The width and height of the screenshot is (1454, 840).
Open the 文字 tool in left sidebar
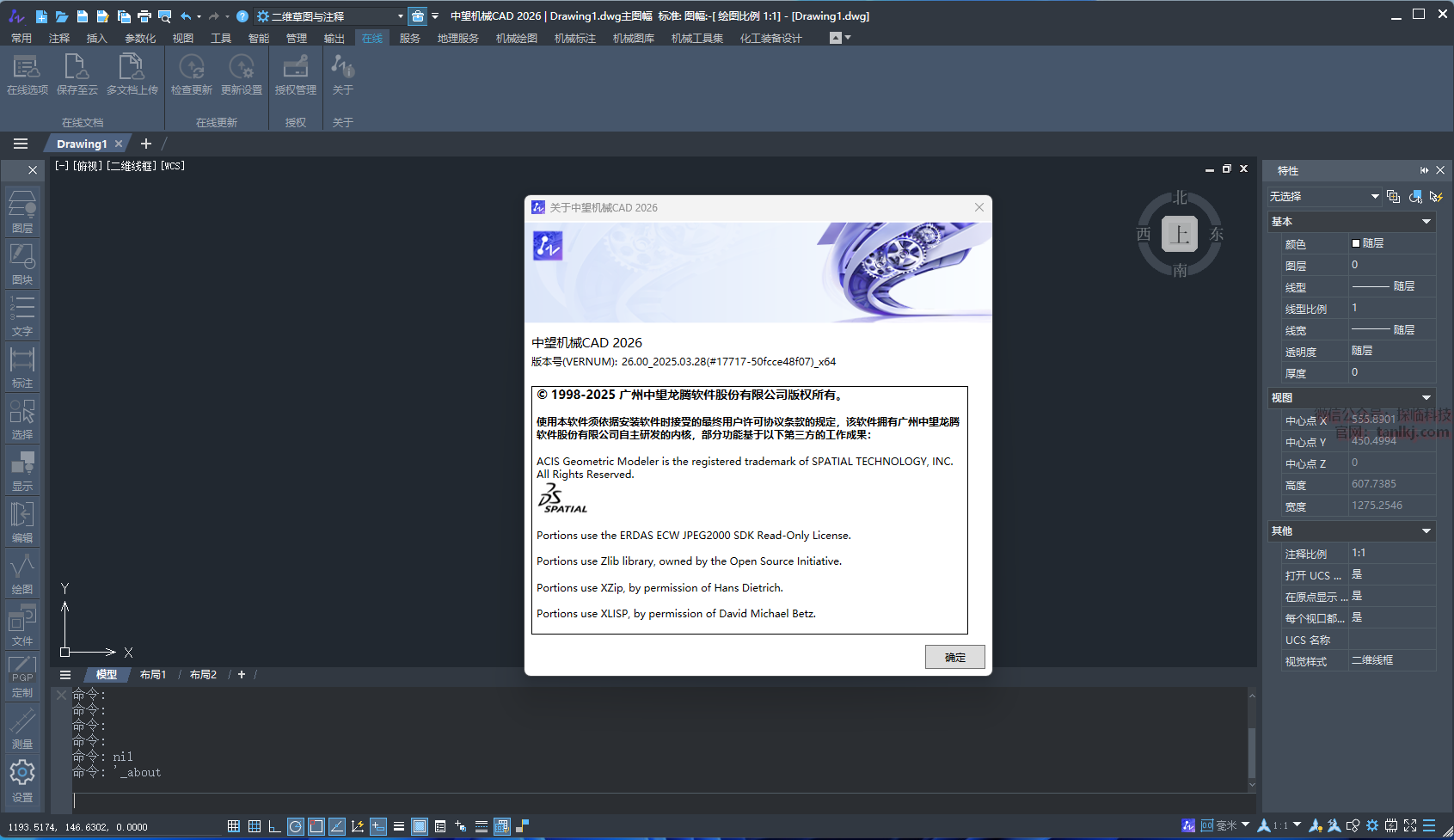[x=22, y=316]
